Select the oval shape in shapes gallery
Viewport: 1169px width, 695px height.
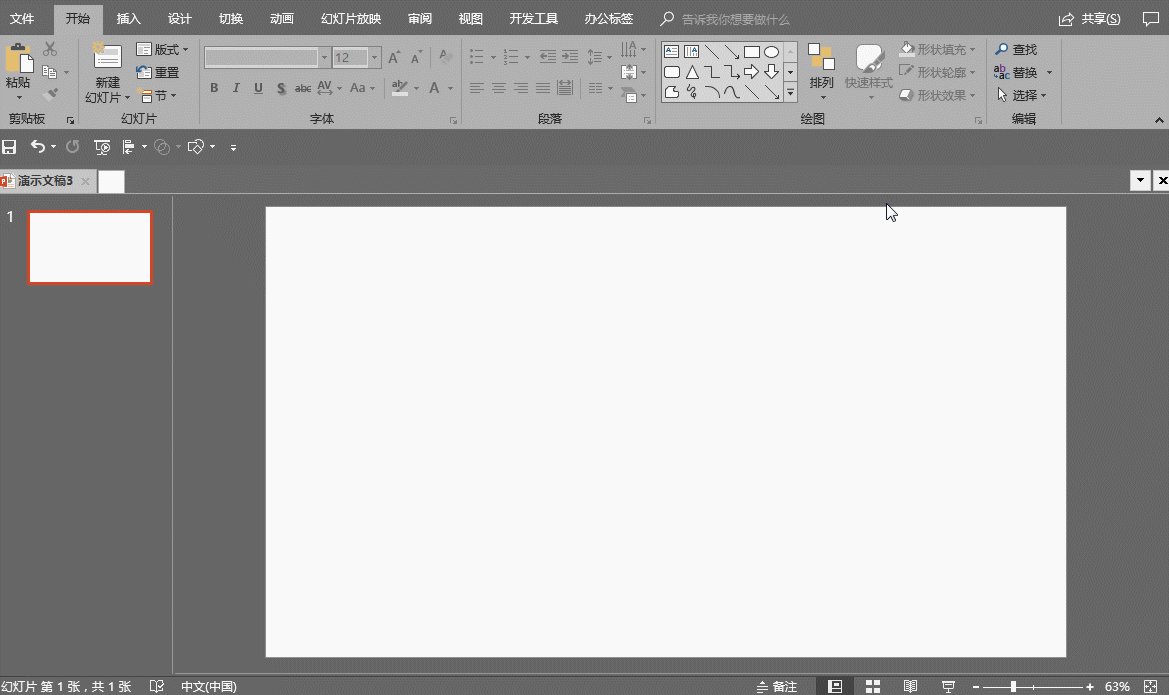[x=771, y=52]
